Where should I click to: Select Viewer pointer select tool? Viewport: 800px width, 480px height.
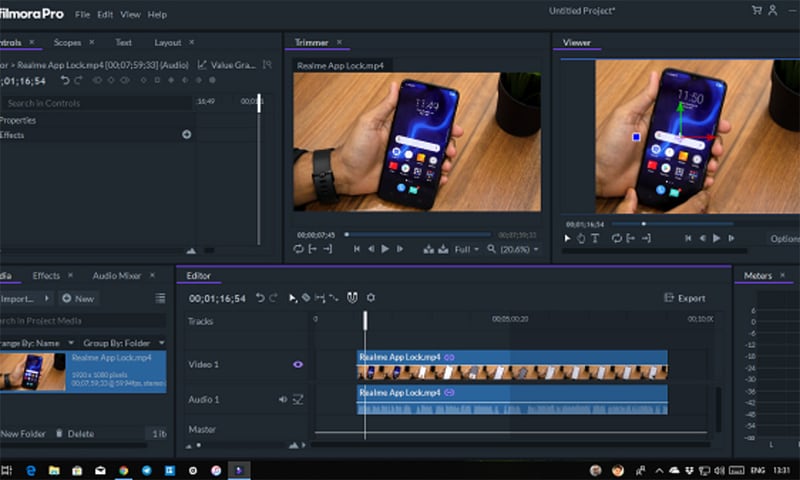[567, 238]
